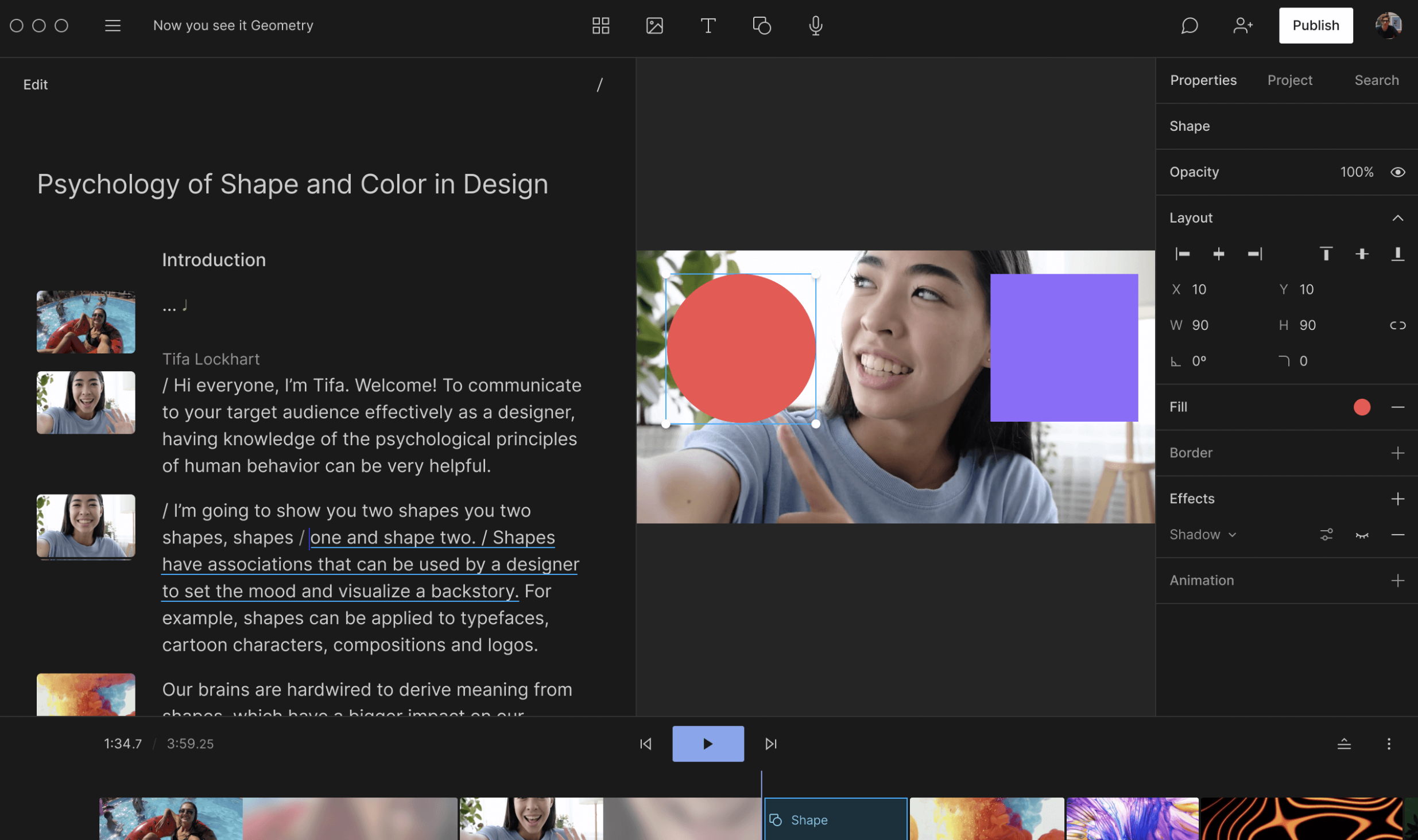
Task: Expand the Animation section
Action: click(1397, 580)
